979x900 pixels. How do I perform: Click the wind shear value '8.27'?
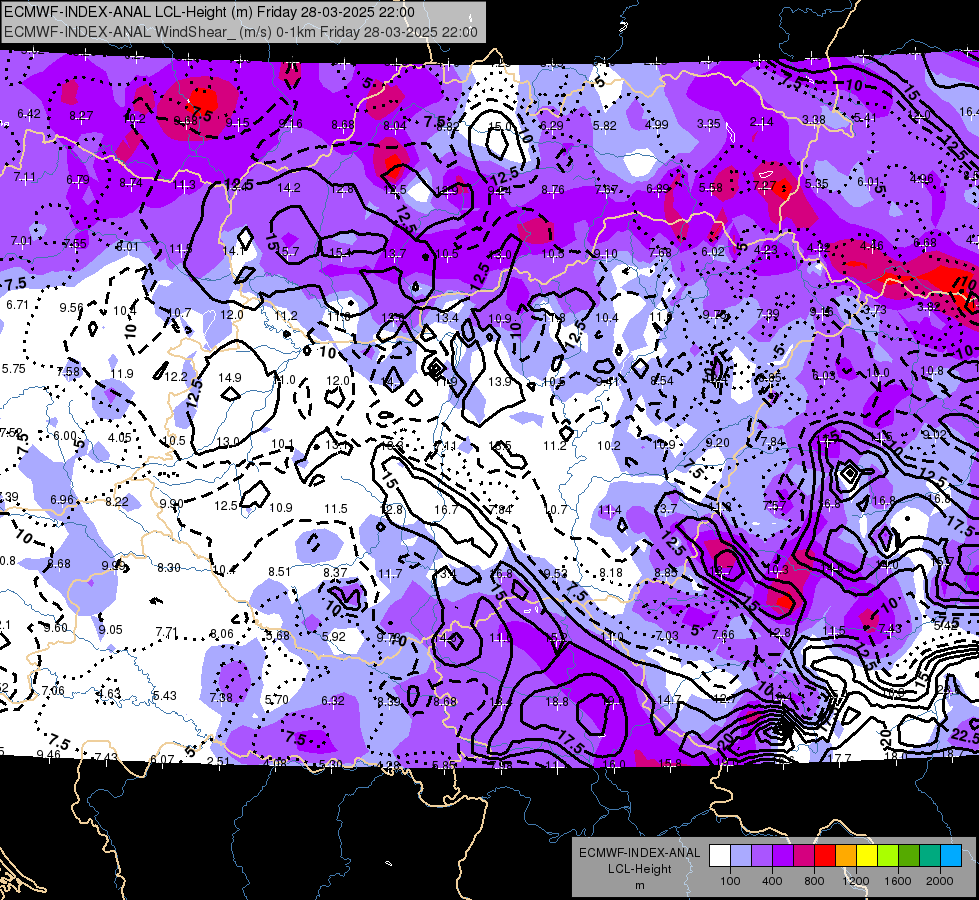pyautogui.click(x=81, y=116)
